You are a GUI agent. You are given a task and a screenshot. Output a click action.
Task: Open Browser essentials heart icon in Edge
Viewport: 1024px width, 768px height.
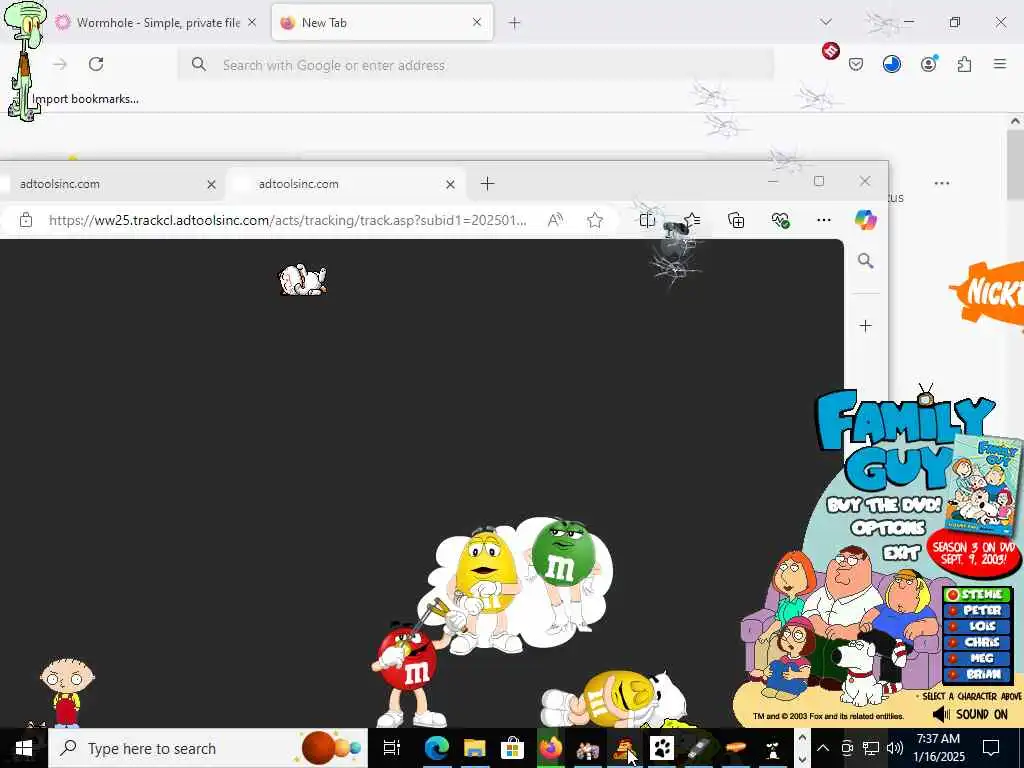click(x=780, y=220)
